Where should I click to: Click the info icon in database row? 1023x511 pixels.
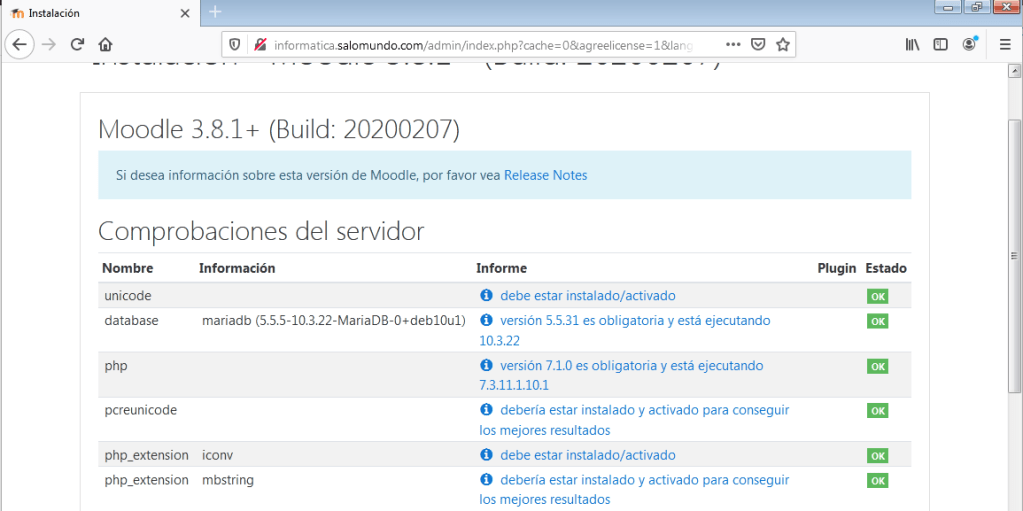(x=486, y=321)
